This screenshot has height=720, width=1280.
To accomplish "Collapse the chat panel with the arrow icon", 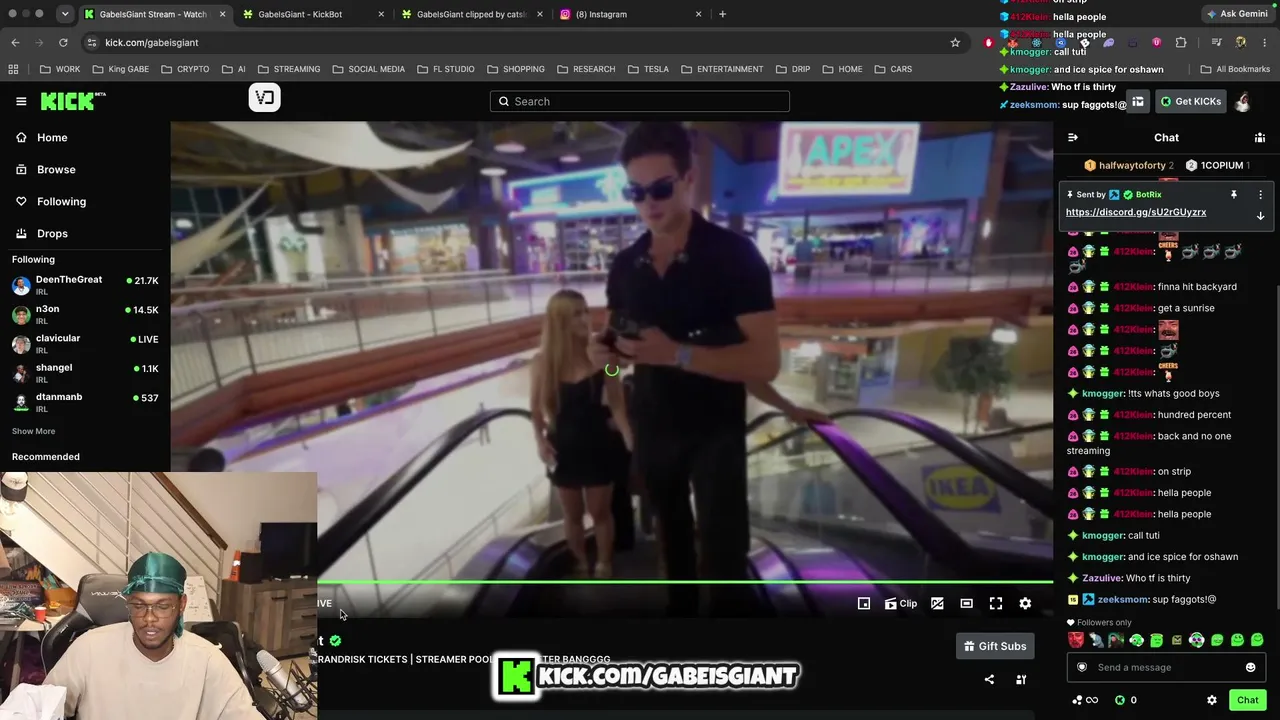I will 1073,138.
